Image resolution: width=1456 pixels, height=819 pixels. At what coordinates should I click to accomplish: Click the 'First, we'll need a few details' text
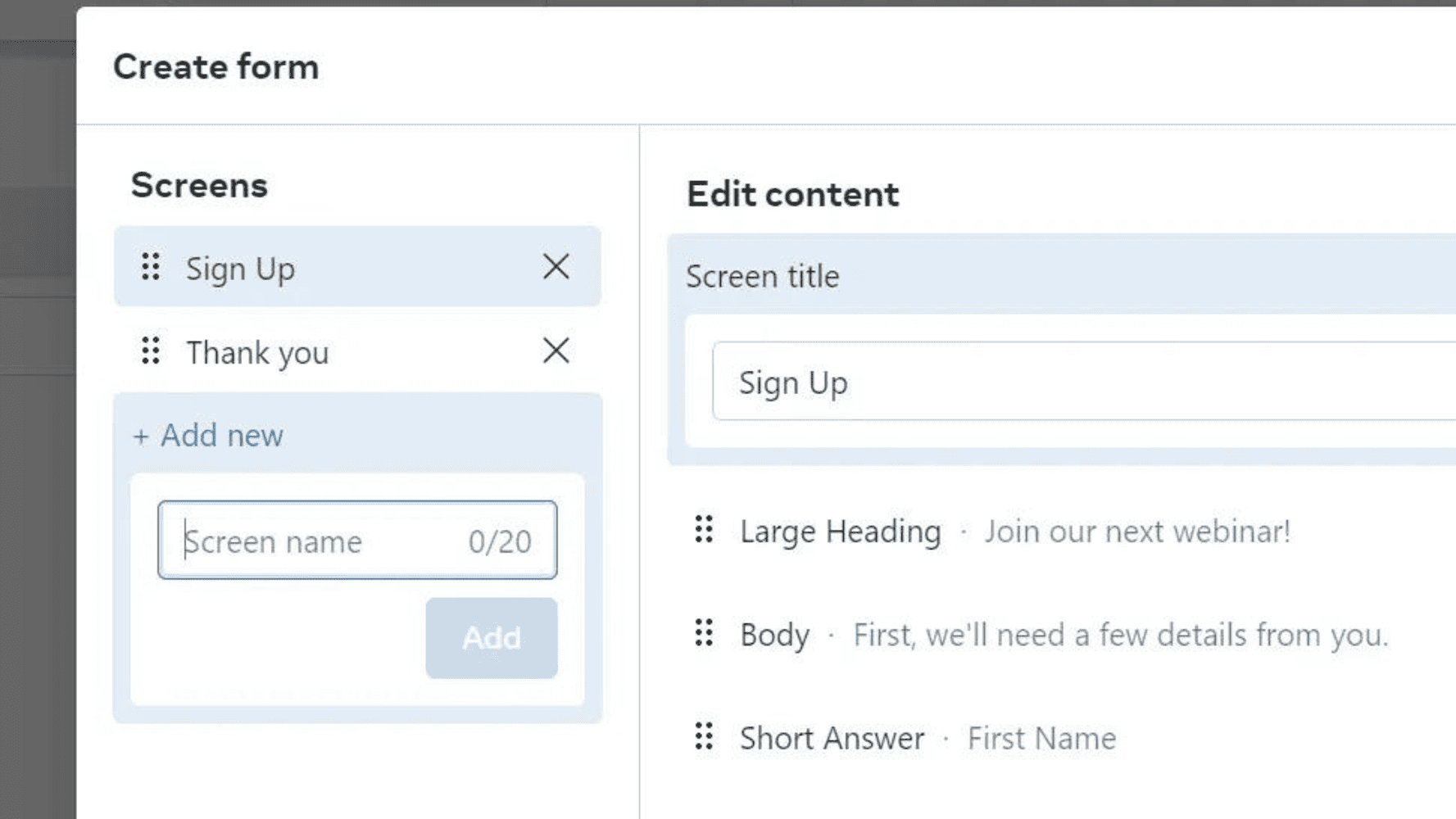(1120, 635)
